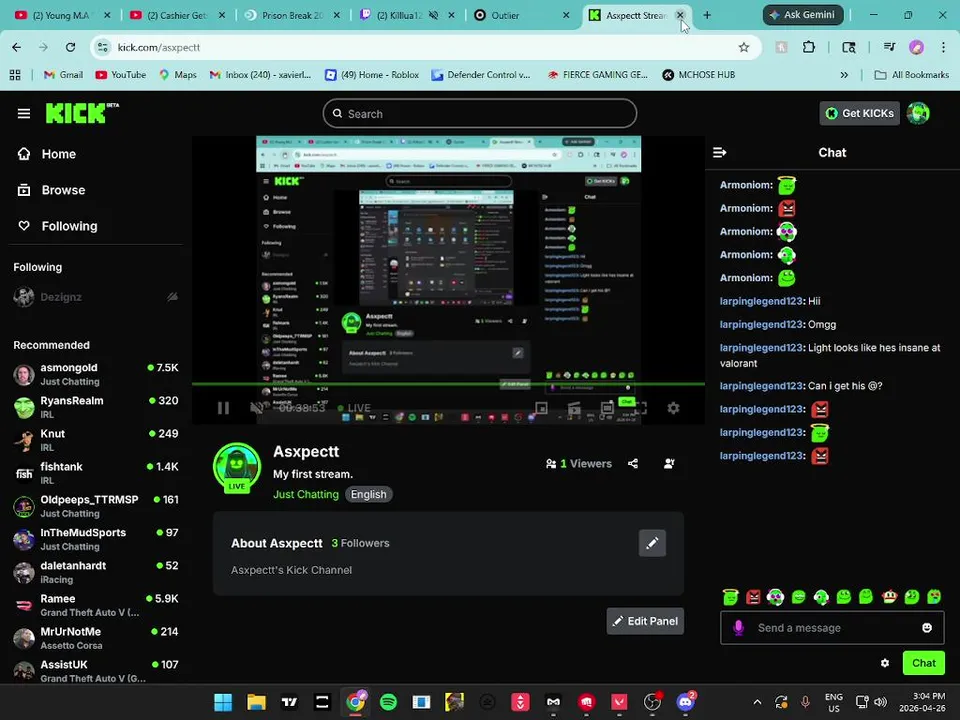Open the fishtank recommended channel
The width and height of the screenshot is (960, 720).
(x=96, y=473)
